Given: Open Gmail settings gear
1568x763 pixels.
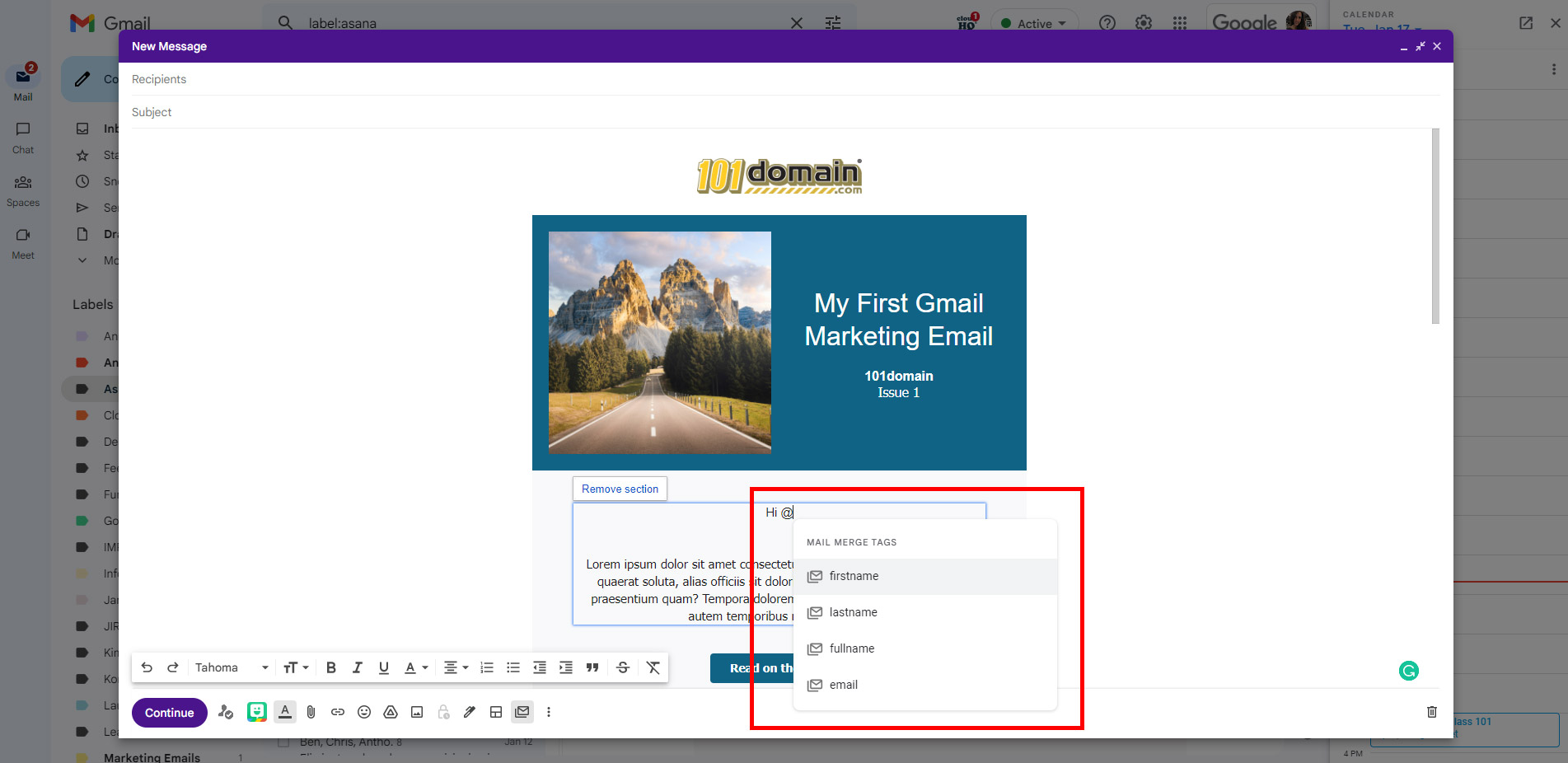Looking at the screenshot, I should pos(1144,23).
